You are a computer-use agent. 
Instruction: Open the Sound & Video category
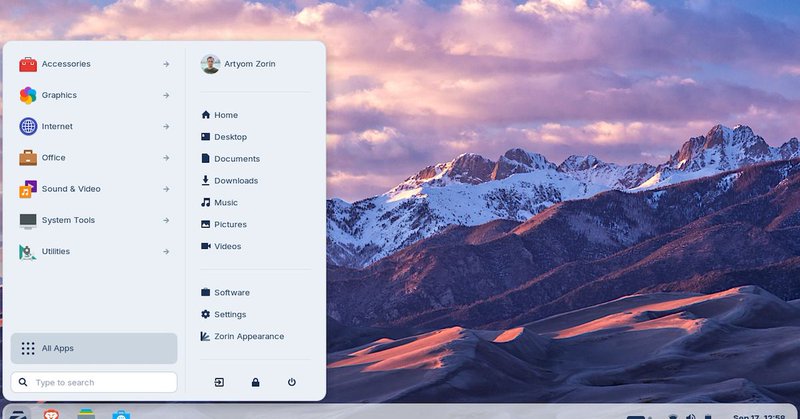(x=94, y=189)
